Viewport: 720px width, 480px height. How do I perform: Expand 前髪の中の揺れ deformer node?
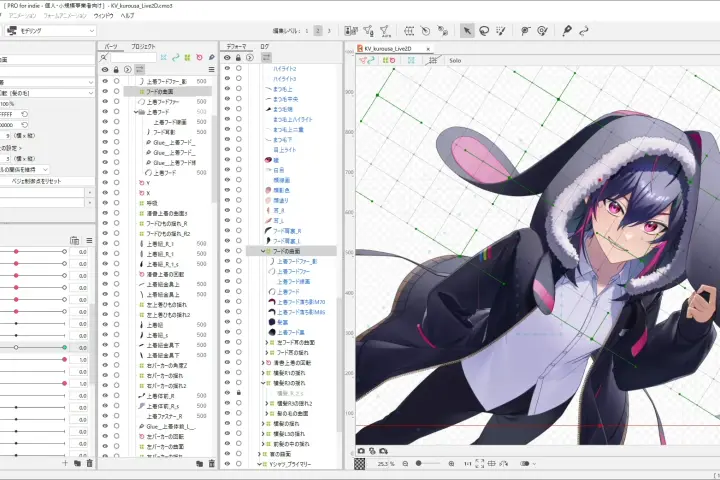coord(263,444)
